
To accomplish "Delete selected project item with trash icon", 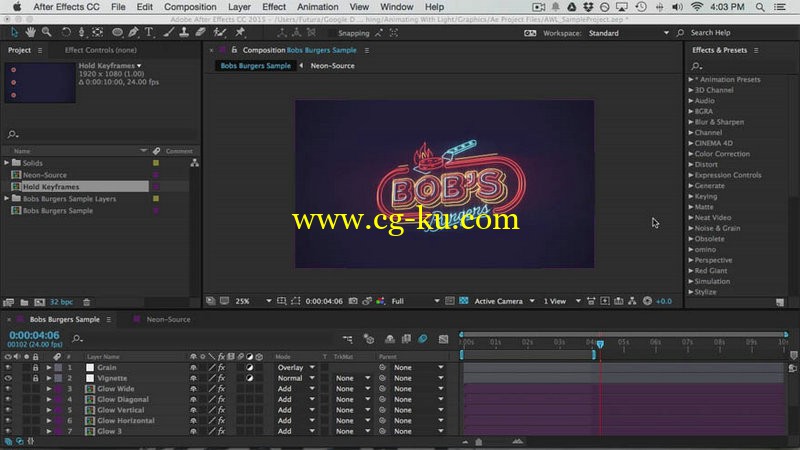I will (x=87, y=302).
